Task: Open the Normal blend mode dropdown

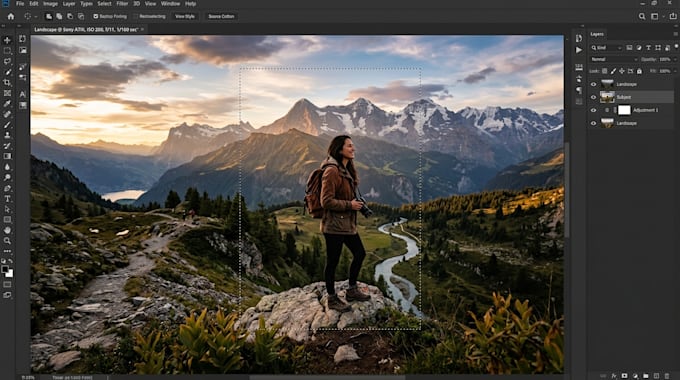Action: click(614, 59)
